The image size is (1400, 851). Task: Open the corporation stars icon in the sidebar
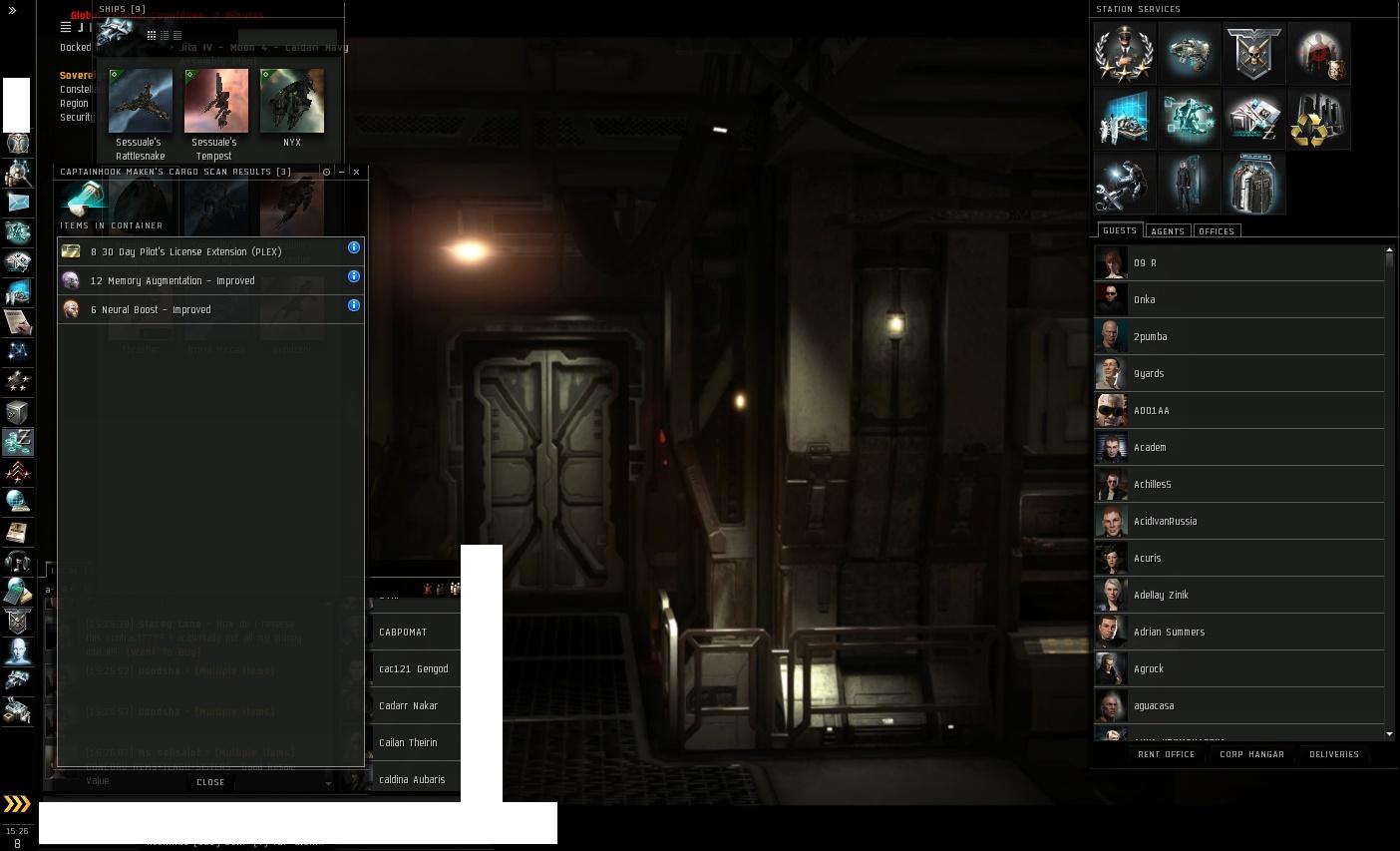click(17, 382)
